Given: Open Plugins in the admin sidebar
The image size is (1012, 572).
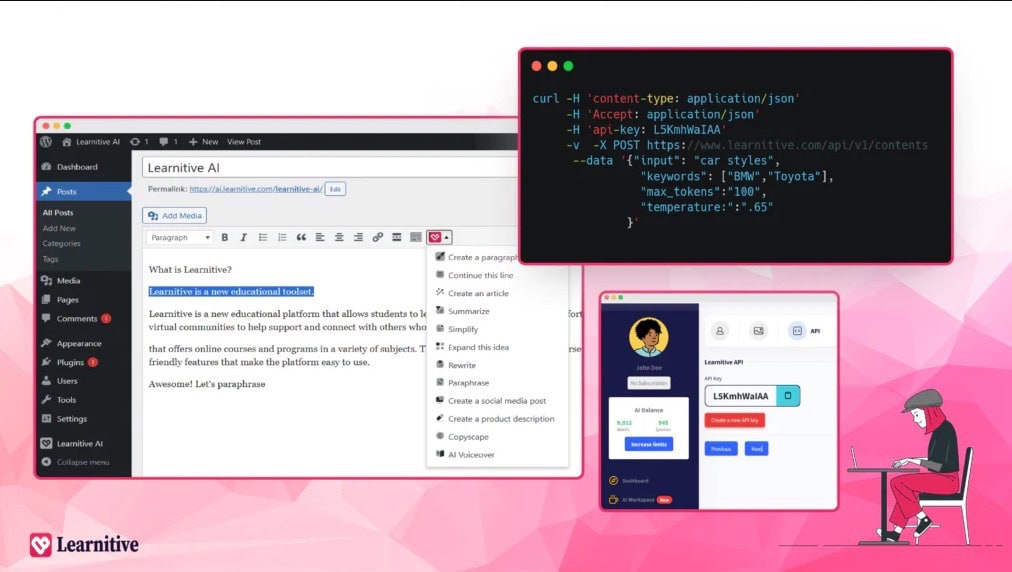Looking at the screenshot, I should [x=70, y=362].
